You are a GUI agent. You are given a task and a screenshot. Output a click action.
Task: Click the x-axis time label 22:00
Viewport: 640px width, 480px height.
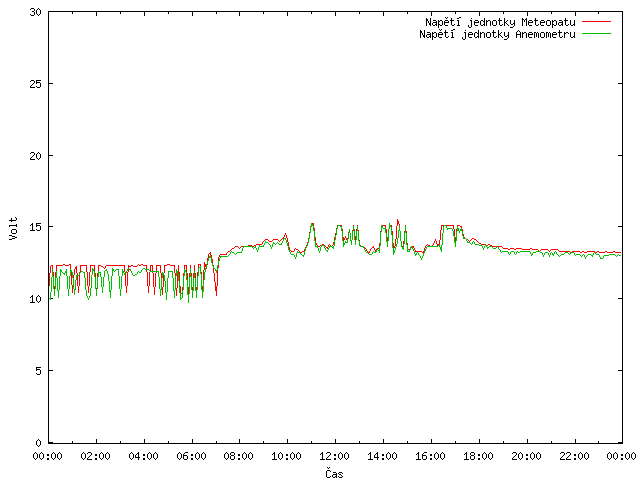[574, 456]
